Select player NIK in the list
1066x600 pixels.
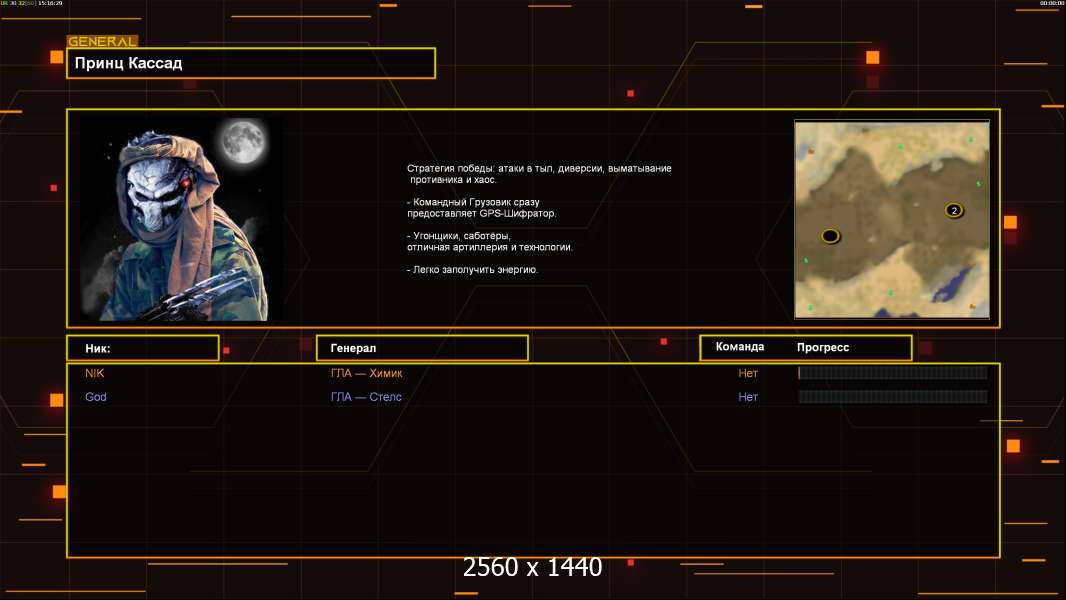94,373
